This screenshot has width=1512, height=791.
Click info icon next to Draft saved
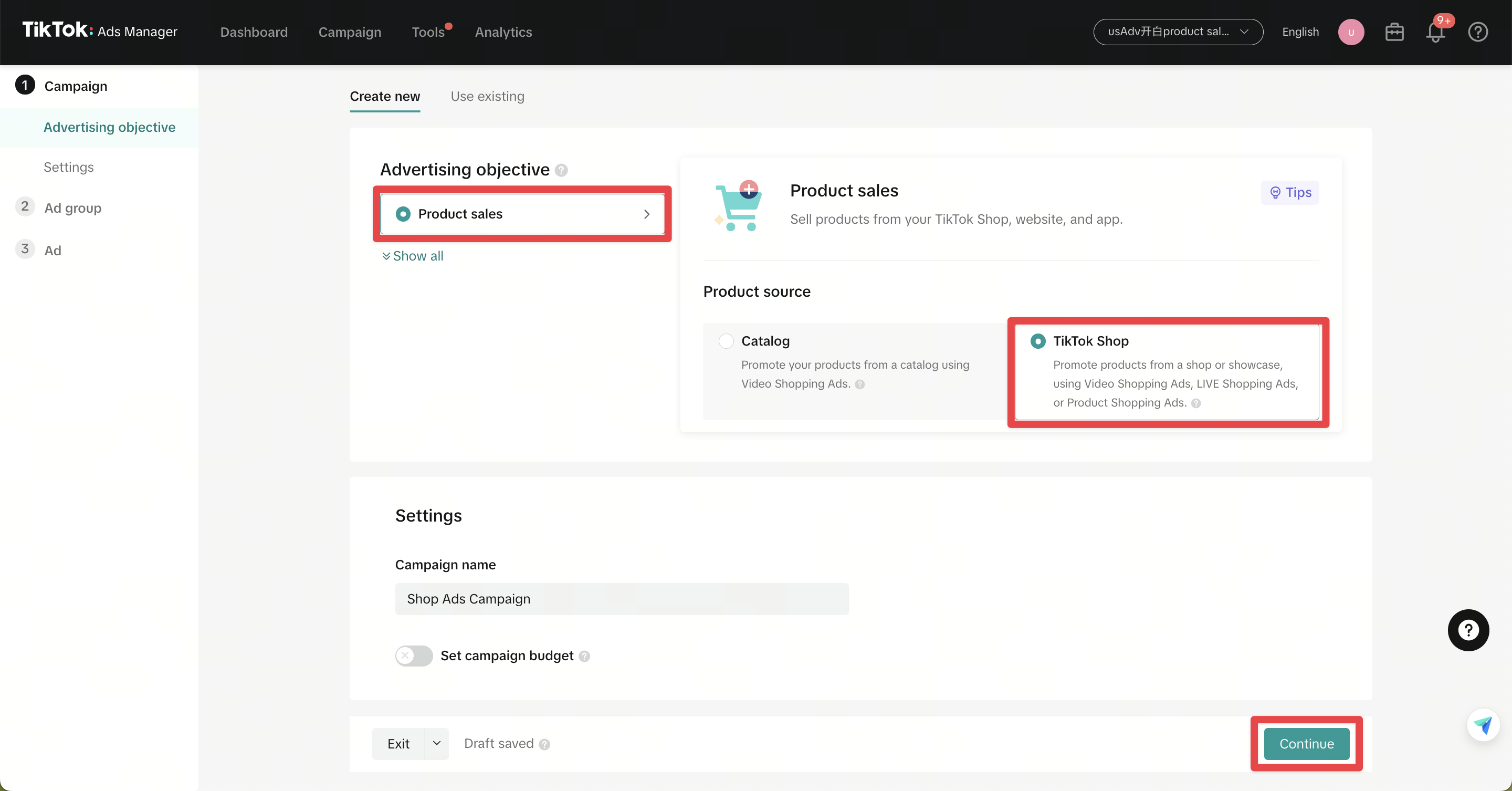point(545,745)
